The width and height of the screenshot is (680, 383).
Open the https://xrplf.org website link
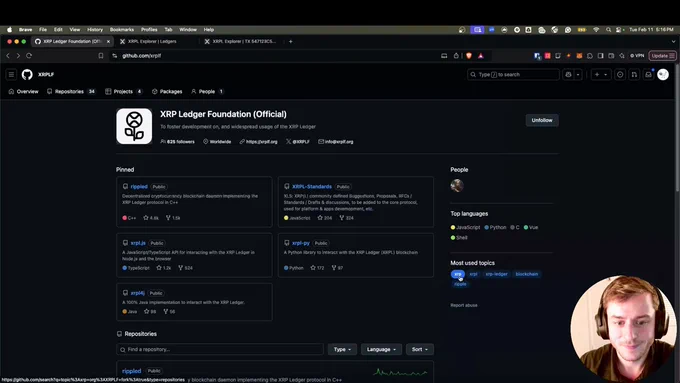262,141
